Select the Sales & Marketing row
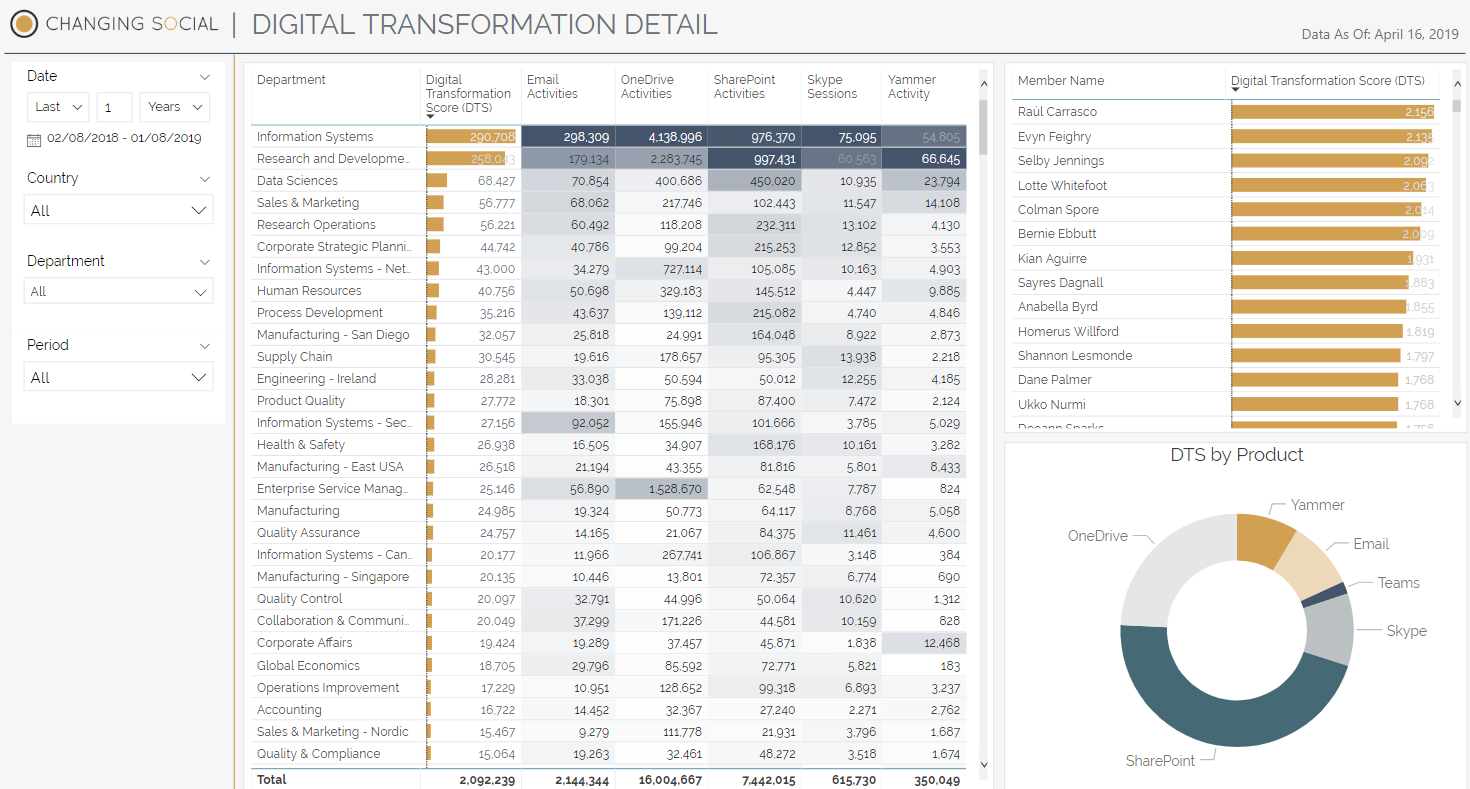The height and width of the screenshot is (789, 1470). point(609,203)
